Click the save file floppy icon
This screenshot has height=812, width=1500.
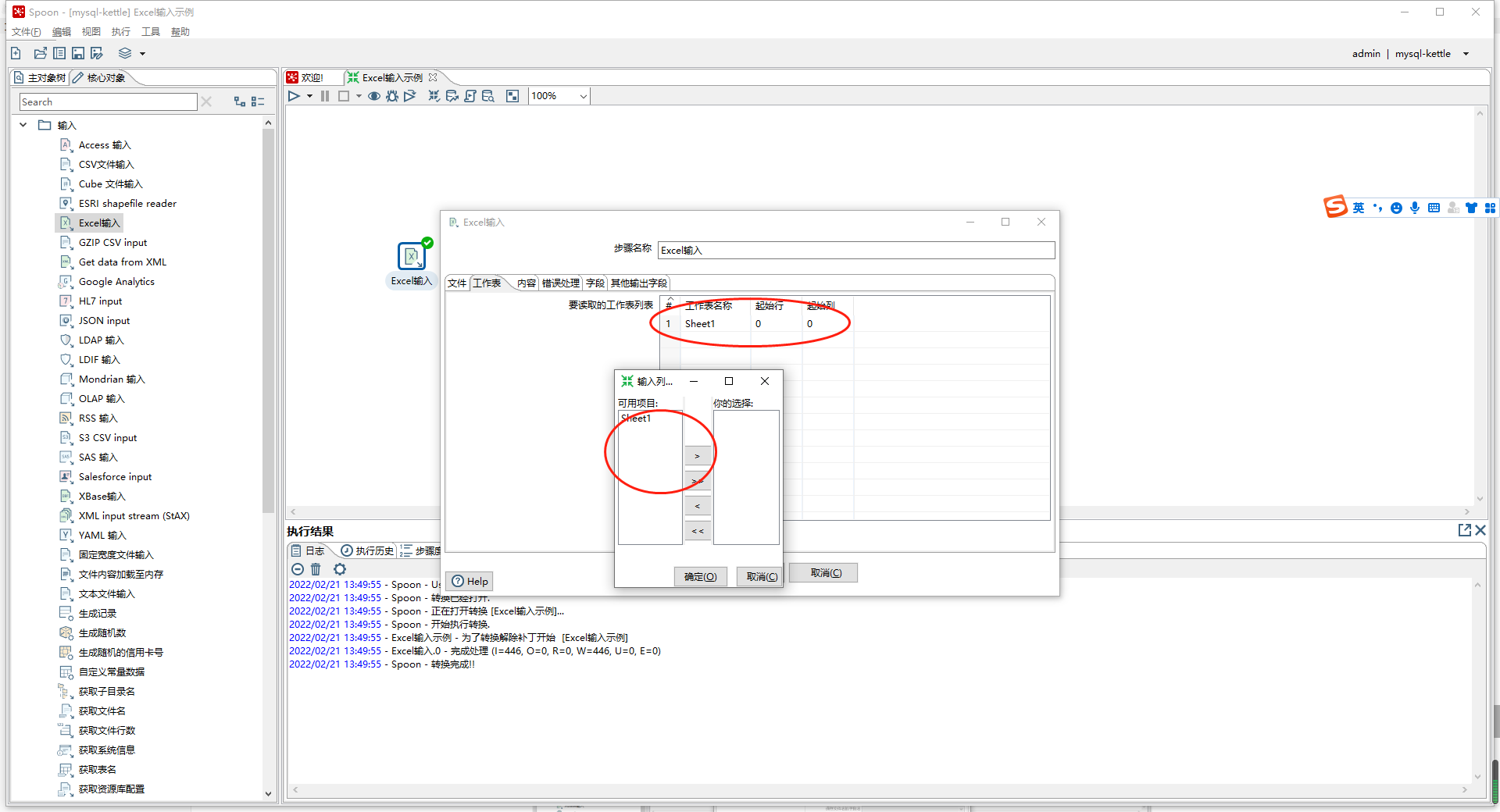78,53
